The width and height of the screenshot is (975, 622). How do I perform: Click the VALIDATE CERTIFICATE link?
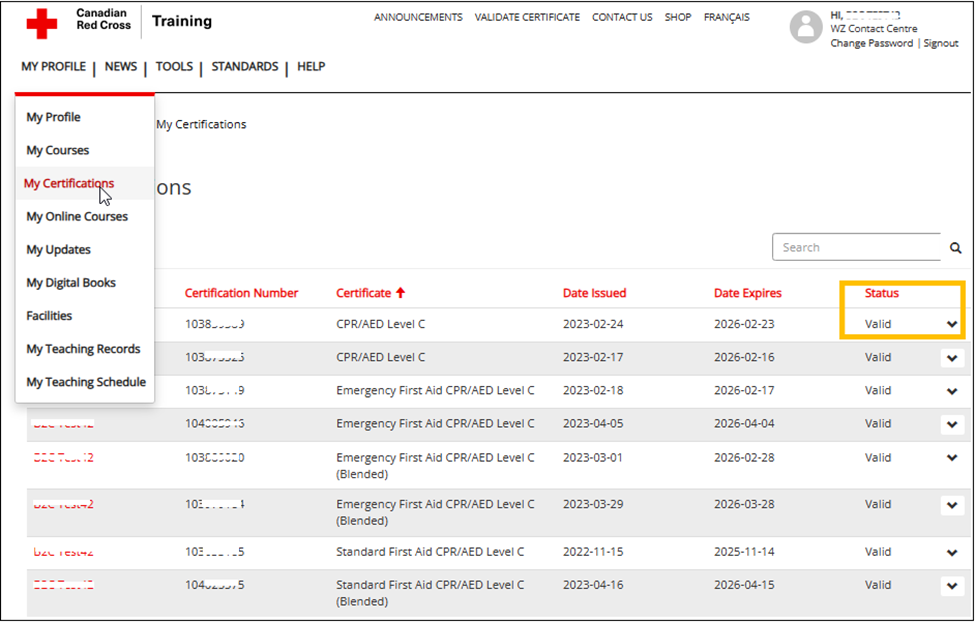pos(527,17)
